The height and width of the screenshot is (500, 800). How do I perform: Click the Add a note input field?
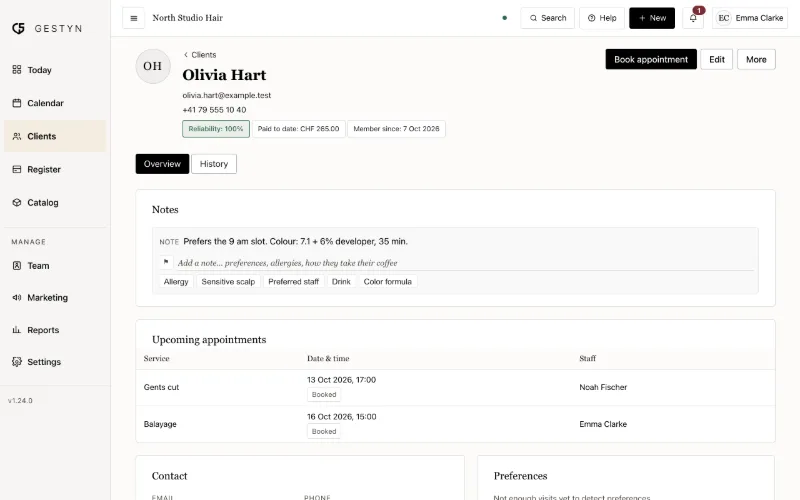(x=464, y=263)
